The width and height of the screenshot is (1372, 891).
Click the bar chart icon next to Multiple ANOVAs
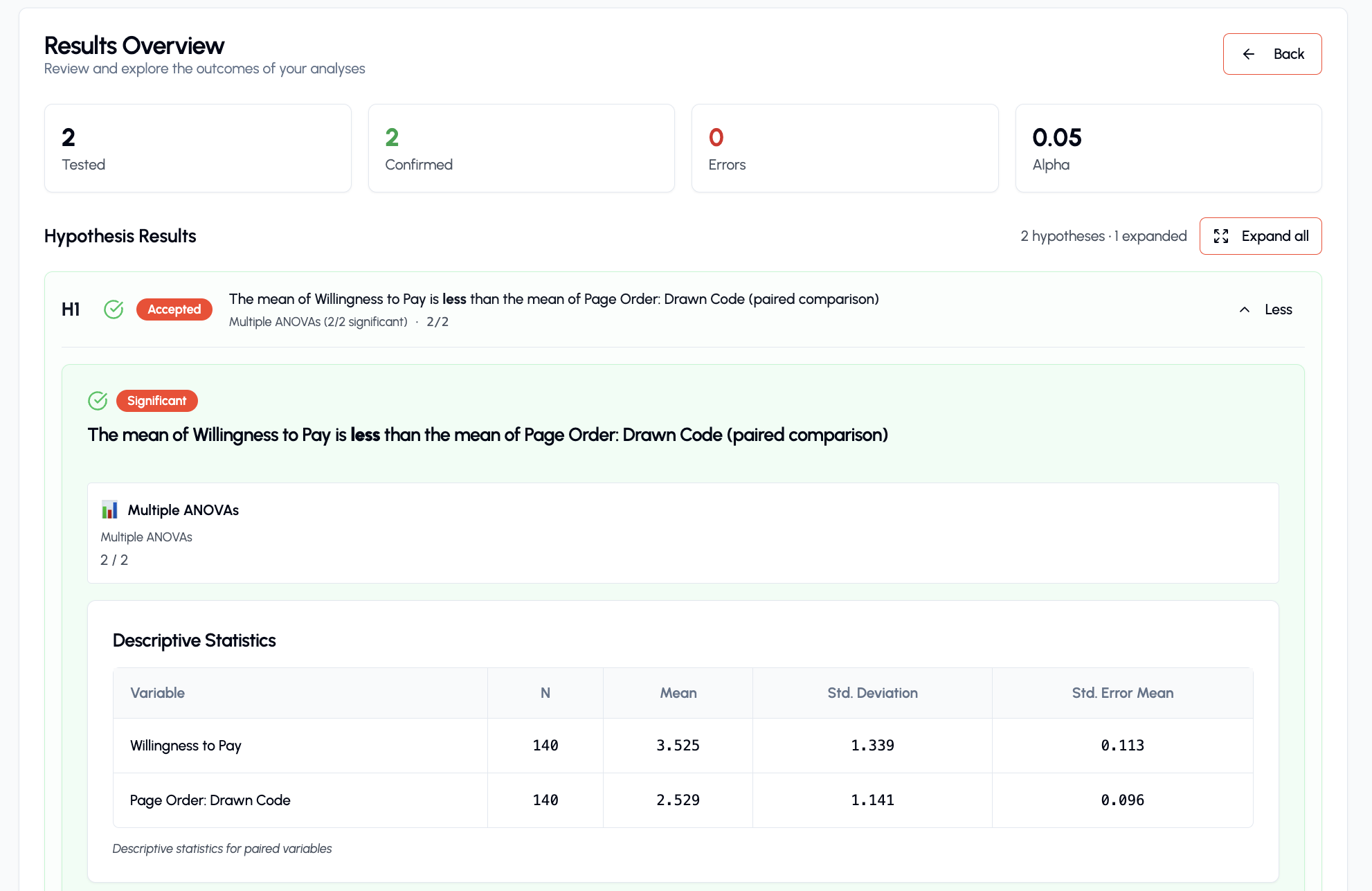[x=109, y=510]
